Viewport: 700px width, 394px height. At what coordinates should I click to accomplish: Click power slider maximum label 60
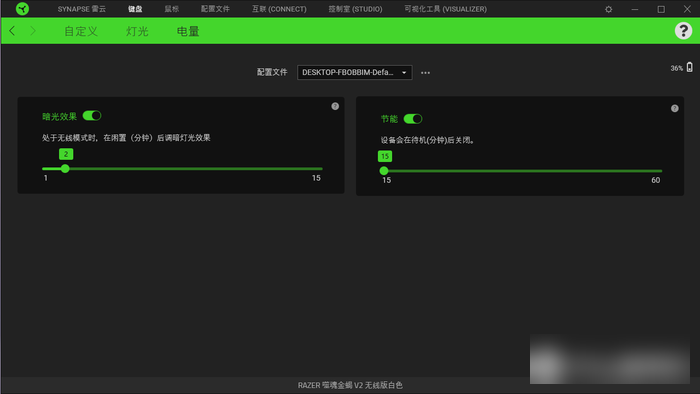pyautogui.click(x=655, y=180)
